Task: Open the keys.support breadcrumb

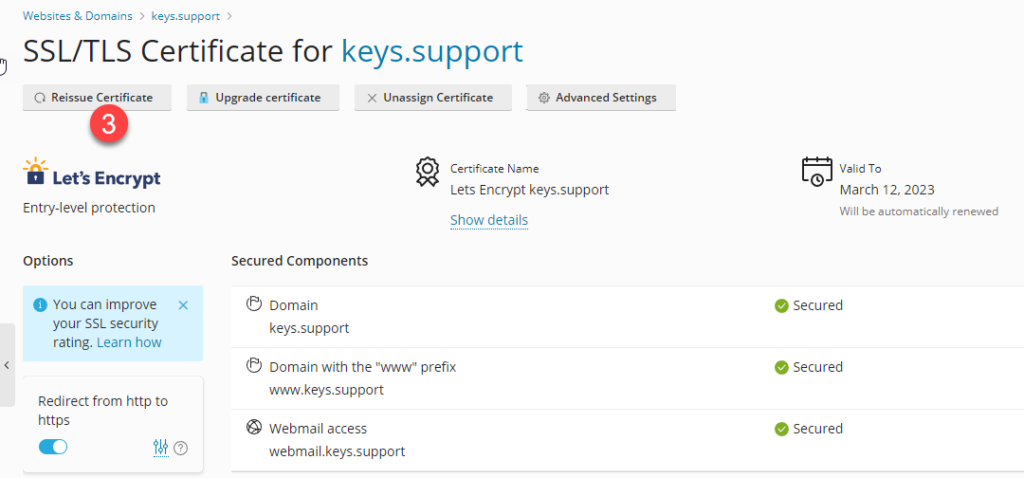Action: [x=187, y=16]
